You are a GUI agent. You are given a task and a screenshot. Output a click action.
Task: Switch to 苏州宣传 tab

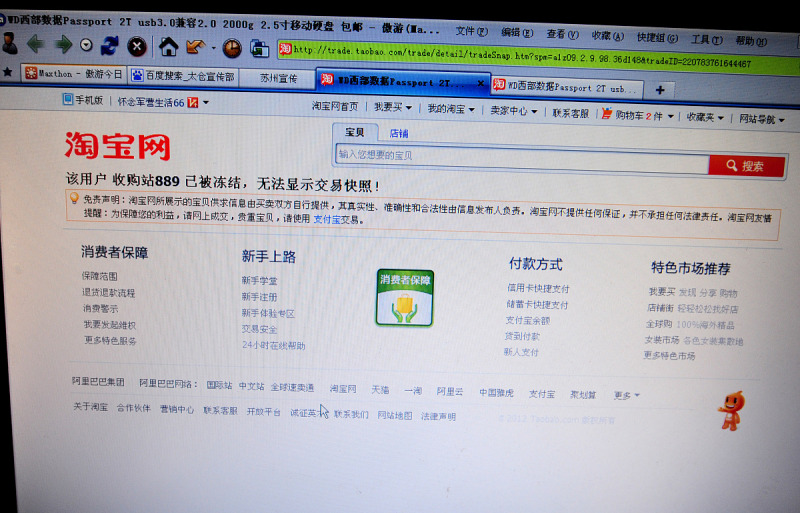(x=278, y=78)
